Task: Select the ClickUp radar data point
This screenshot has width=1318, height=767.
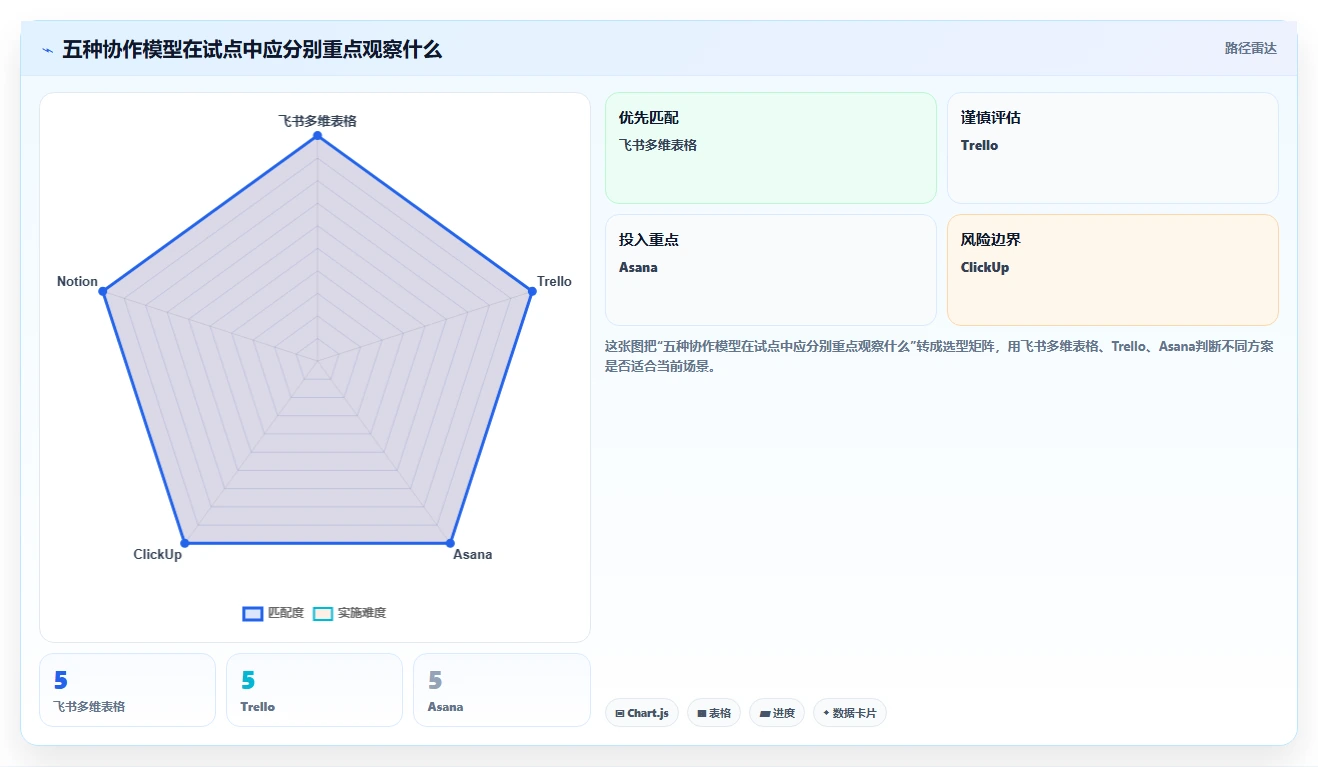Action: [x=185, y=543]
